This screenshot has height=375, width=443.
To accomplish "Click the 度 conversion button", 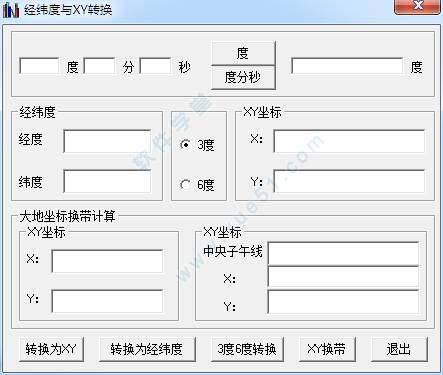I will tap(243, 53).
